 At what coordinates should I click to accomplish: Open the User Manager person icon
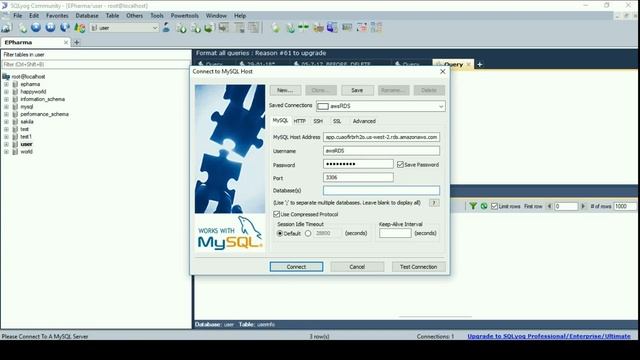[x=166, y=27]
